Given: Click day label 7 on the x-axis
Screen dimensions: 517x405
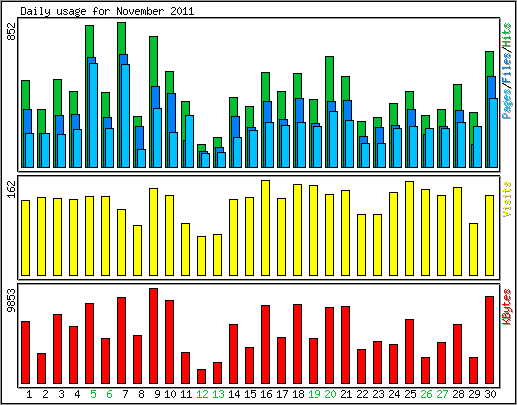Looking at the screenshot, I should [x=125, y=394].
